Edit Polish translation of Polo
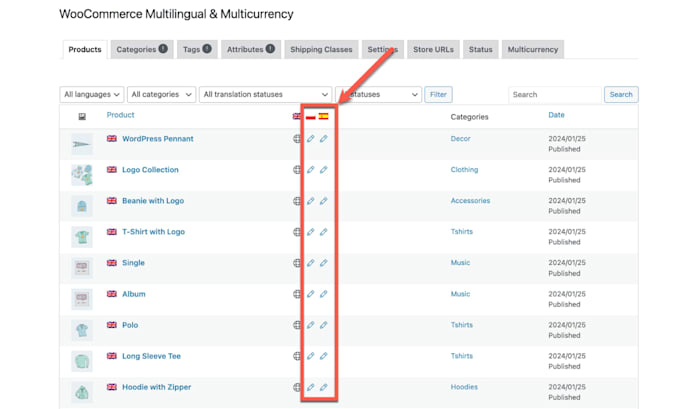The width and height of the screenshot is (680, 409). [311, 325]
